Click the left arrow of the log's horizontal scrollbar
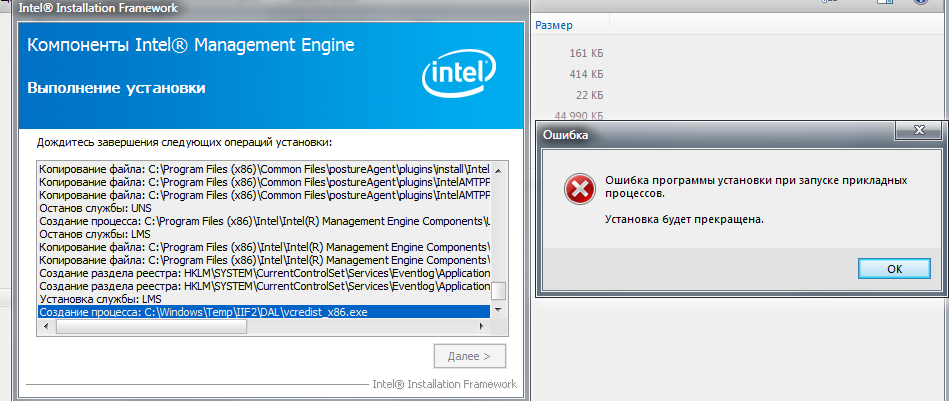 pos(45,327)
